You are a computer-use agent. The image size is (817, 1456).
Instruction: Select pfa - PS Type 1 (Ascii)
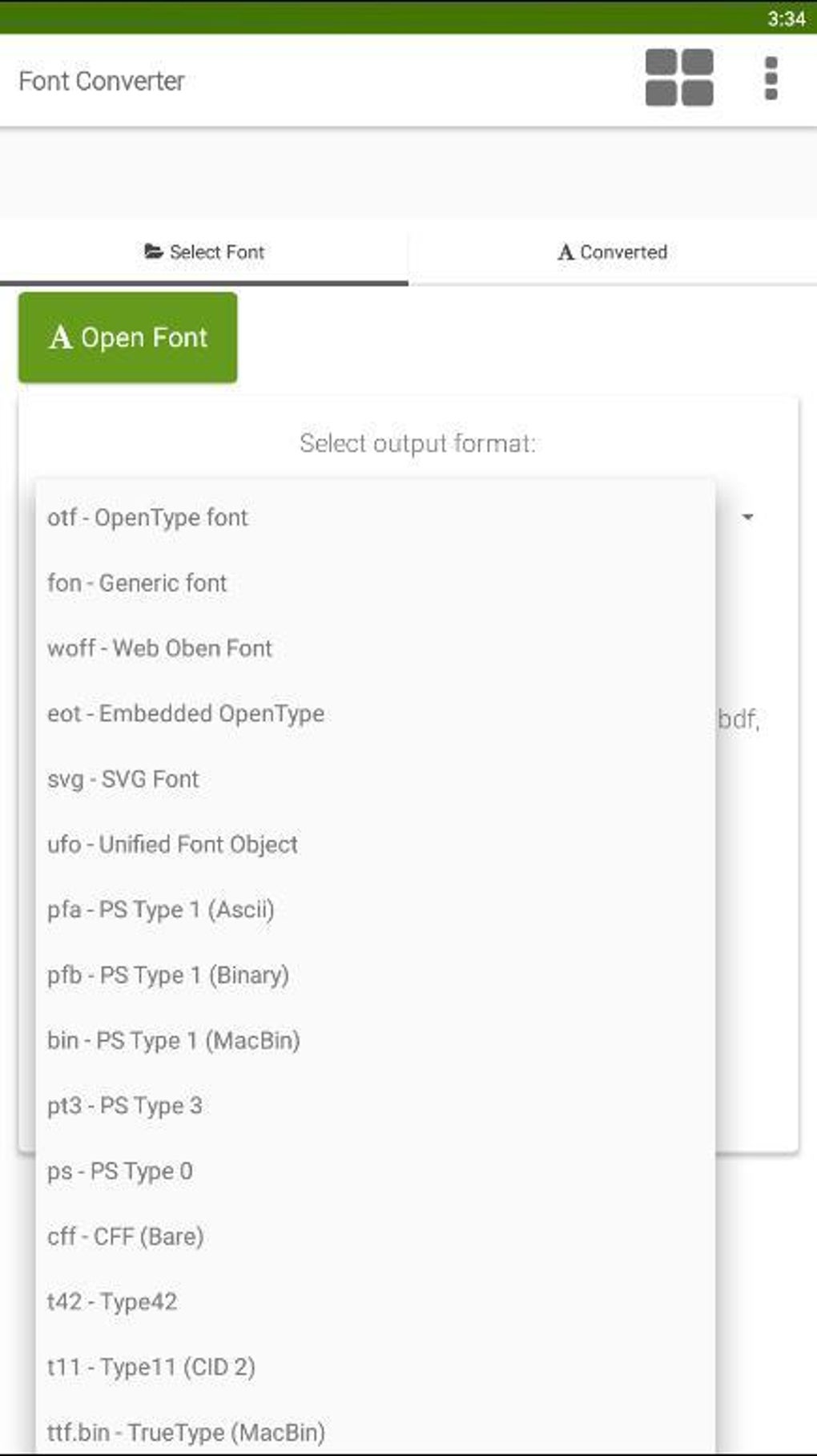pyautogui.click(x=160, y=910)
